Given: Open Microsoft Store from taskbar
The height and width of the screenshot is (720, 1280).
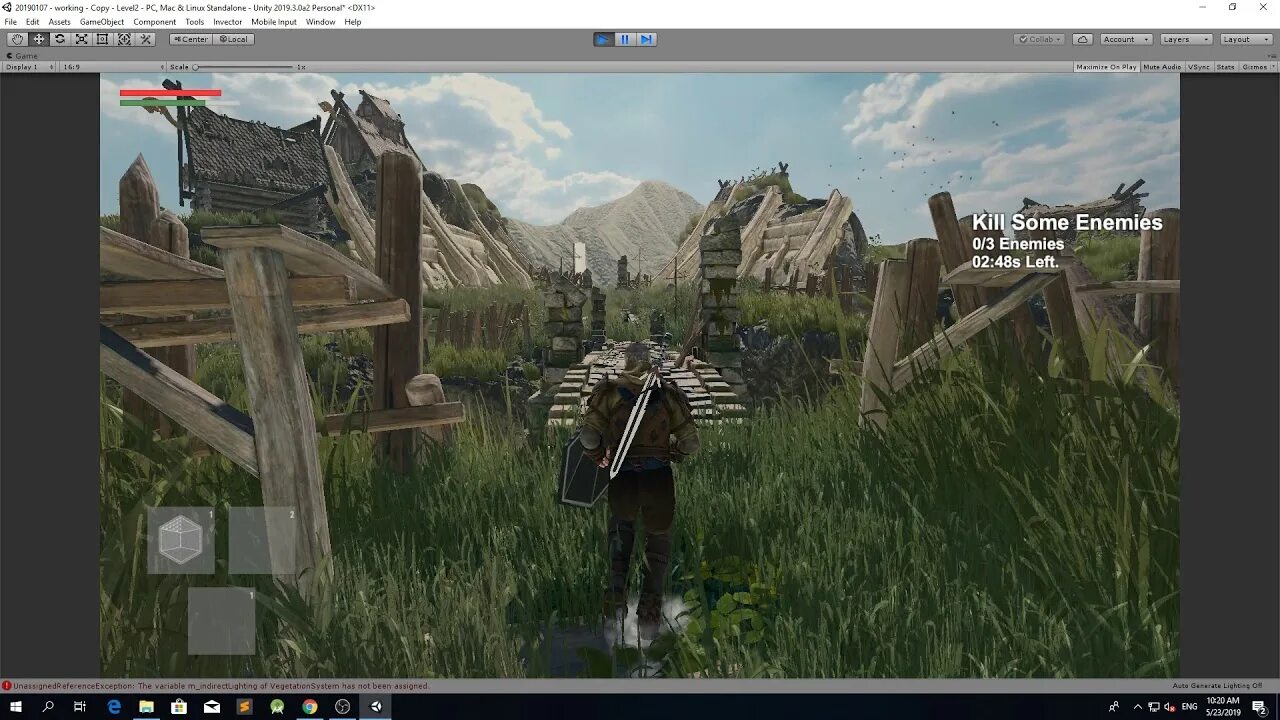Looking at the screenshot, I should tap(179, 706).
